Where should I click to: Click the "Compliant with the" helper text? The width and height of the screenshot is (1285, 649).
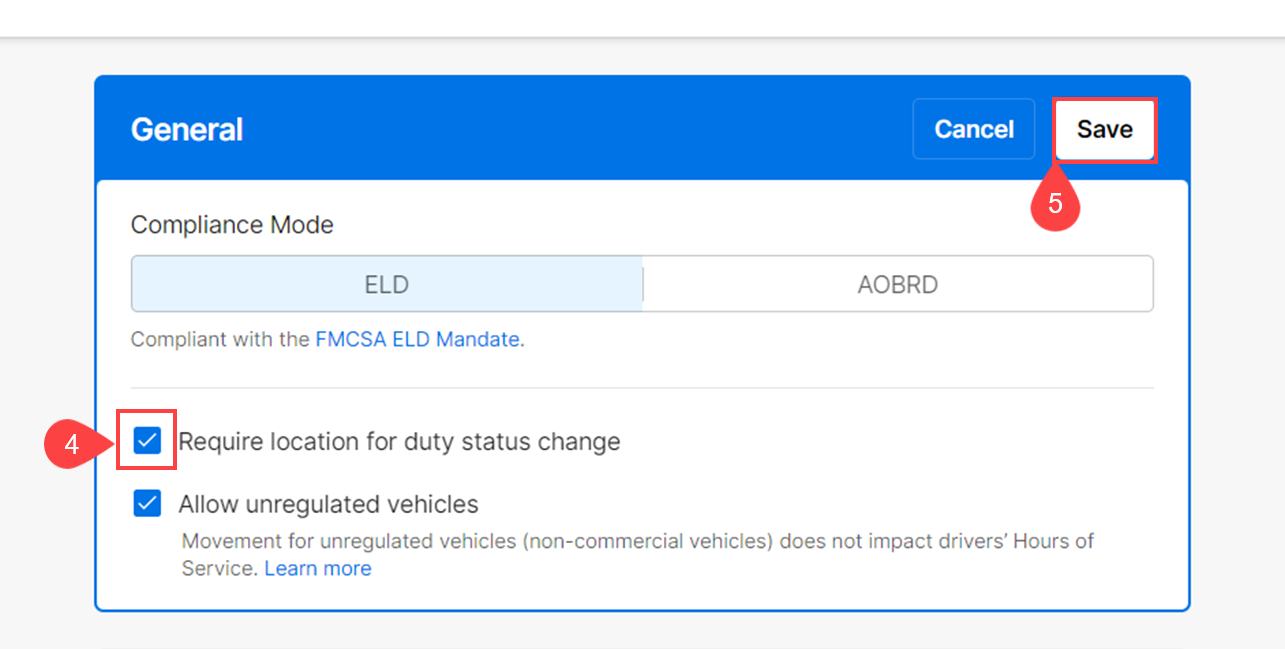tap(220, 339)
